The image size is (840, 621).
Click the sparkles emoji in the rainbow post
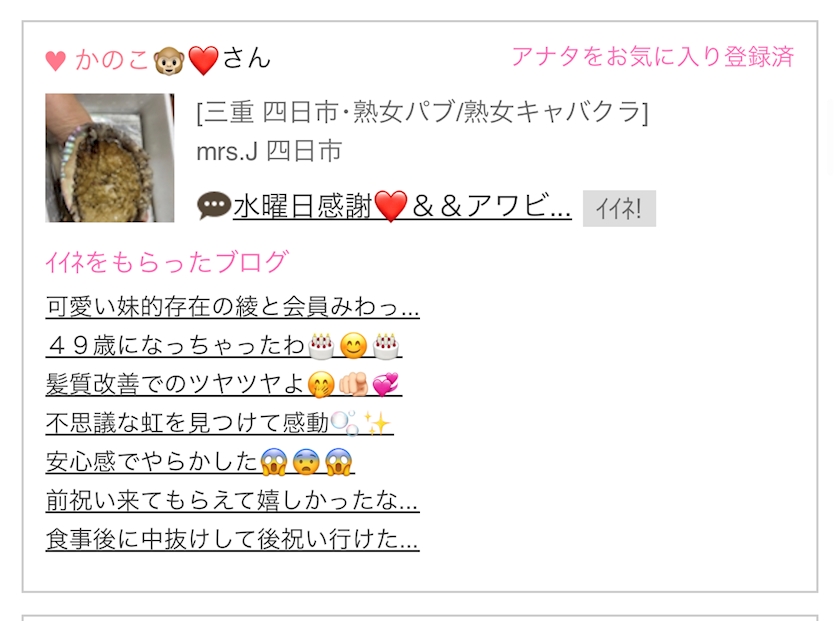(377, 423)
